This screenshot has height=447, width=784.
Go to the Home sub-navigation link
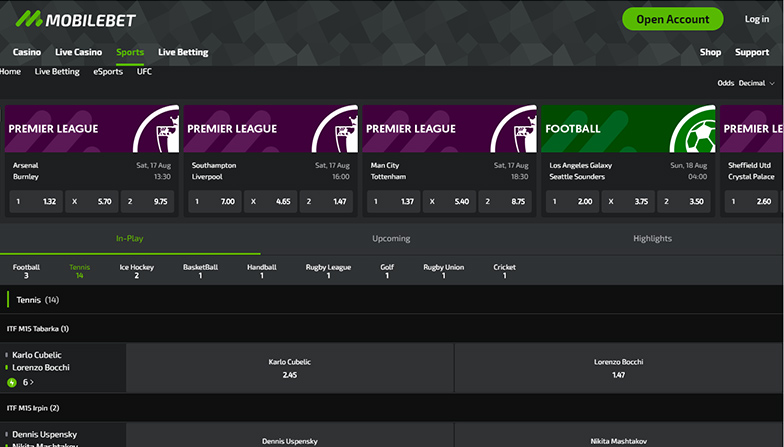(10, 72)
